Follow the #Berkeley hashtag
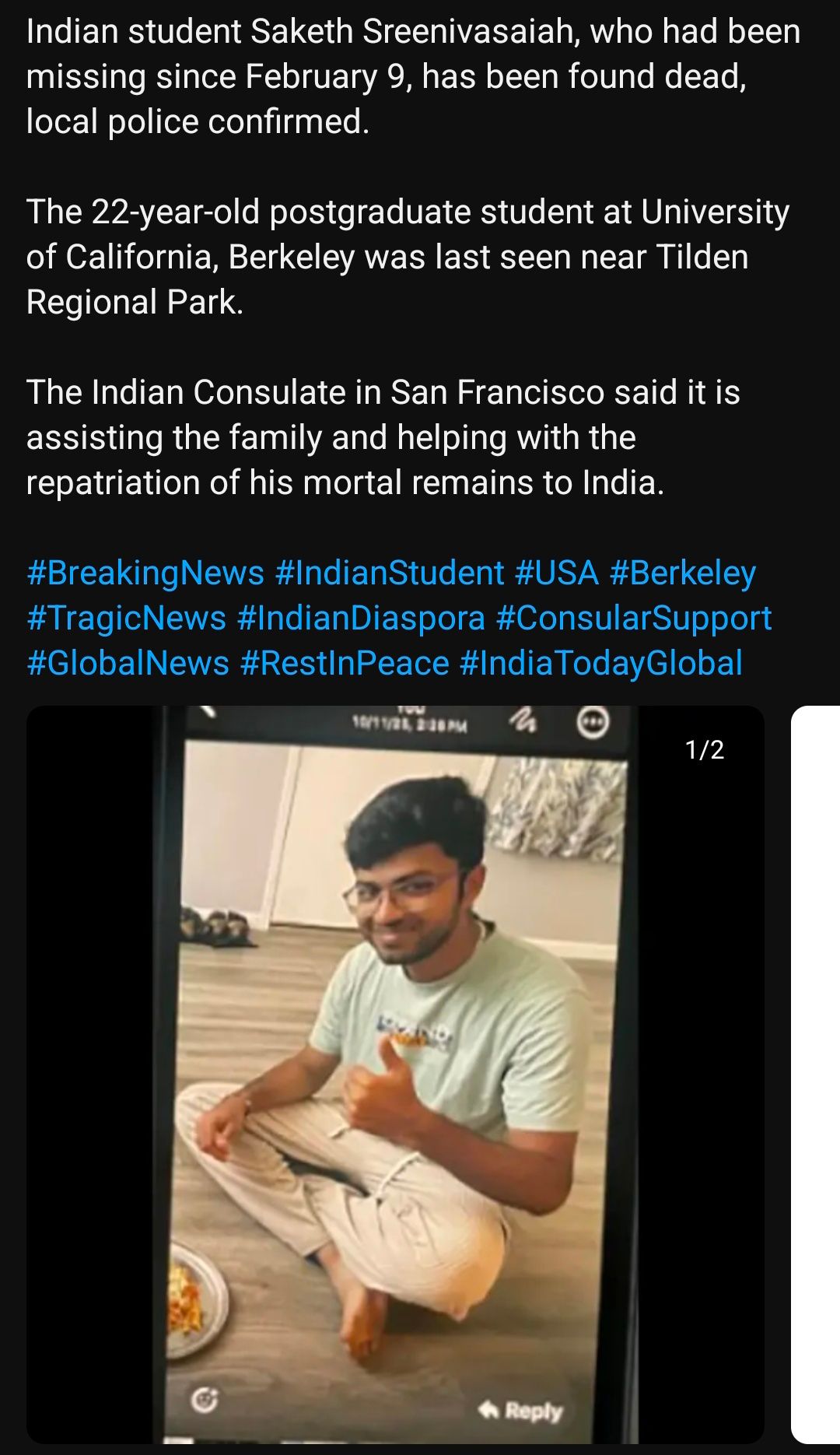 (683, 573)
